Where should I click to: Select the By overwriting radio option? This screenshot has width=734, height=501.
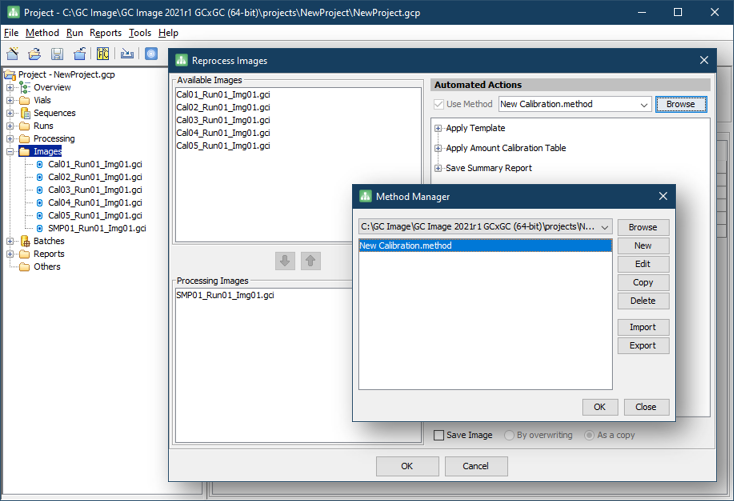click(x=510, y=435)
